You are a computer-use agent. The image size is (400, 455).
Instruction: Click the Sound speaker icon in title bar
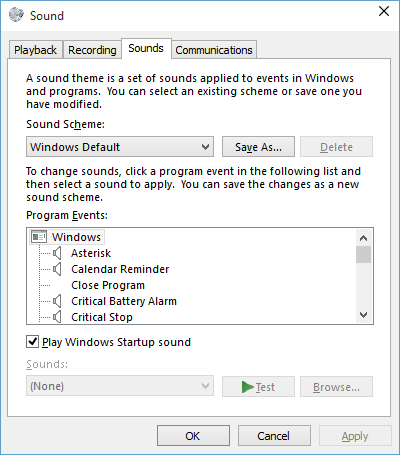[x=17, y=15]
